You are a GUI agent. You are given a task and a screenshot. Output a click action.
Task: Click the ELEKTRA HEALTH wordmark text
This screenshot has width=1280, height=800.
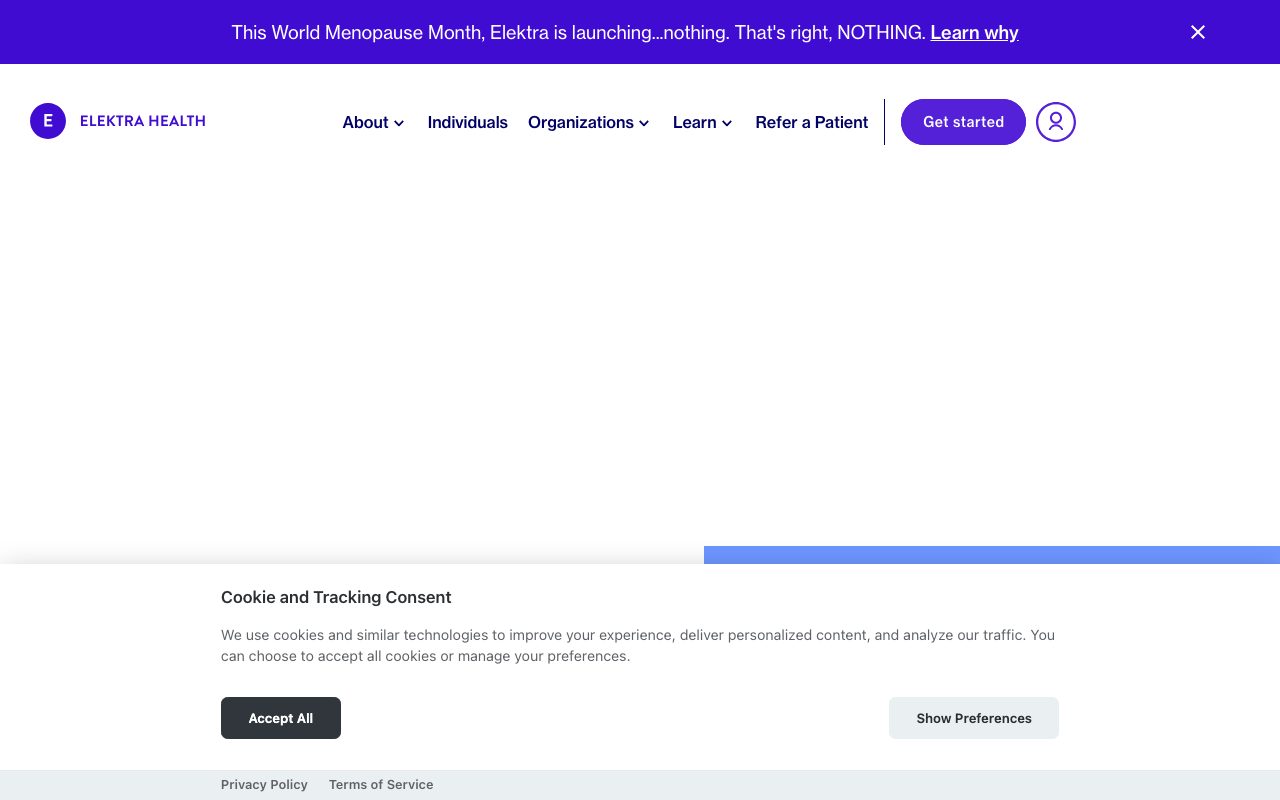click(x=143, y=121)
